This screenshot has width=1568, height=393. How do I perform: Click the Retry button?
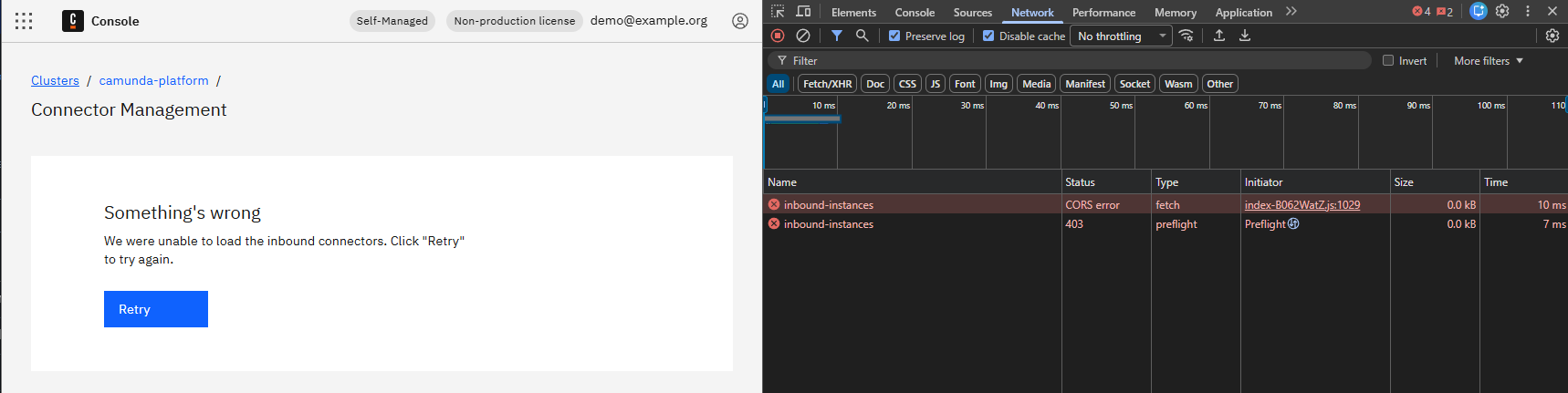(156, 309)
